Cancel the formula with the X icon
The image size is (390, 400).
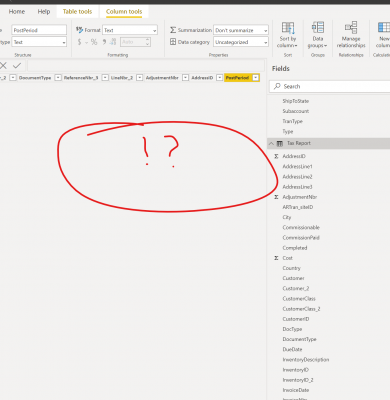pyautogui.click(x=3, y=66)
